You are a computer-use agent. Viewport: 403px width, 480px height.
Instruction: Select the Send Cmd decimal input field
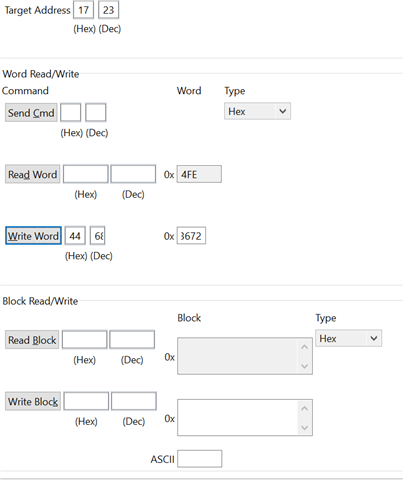(x=96, y=112)
